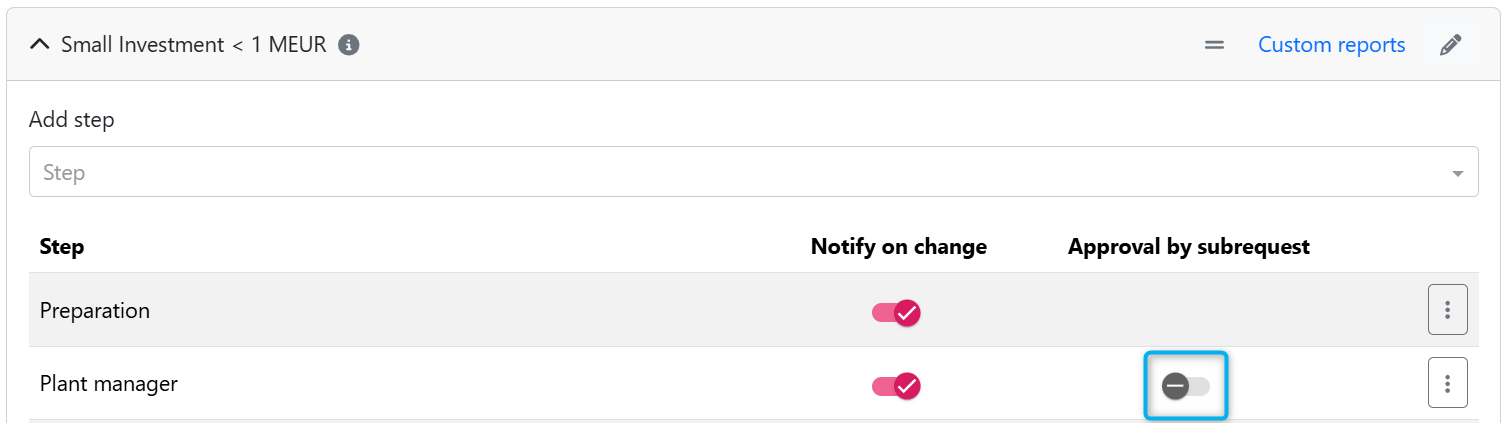The image size is (1508, 423).
Task: Click the reorder handle icon beside Custom reports
Action: pos(1214,45)
